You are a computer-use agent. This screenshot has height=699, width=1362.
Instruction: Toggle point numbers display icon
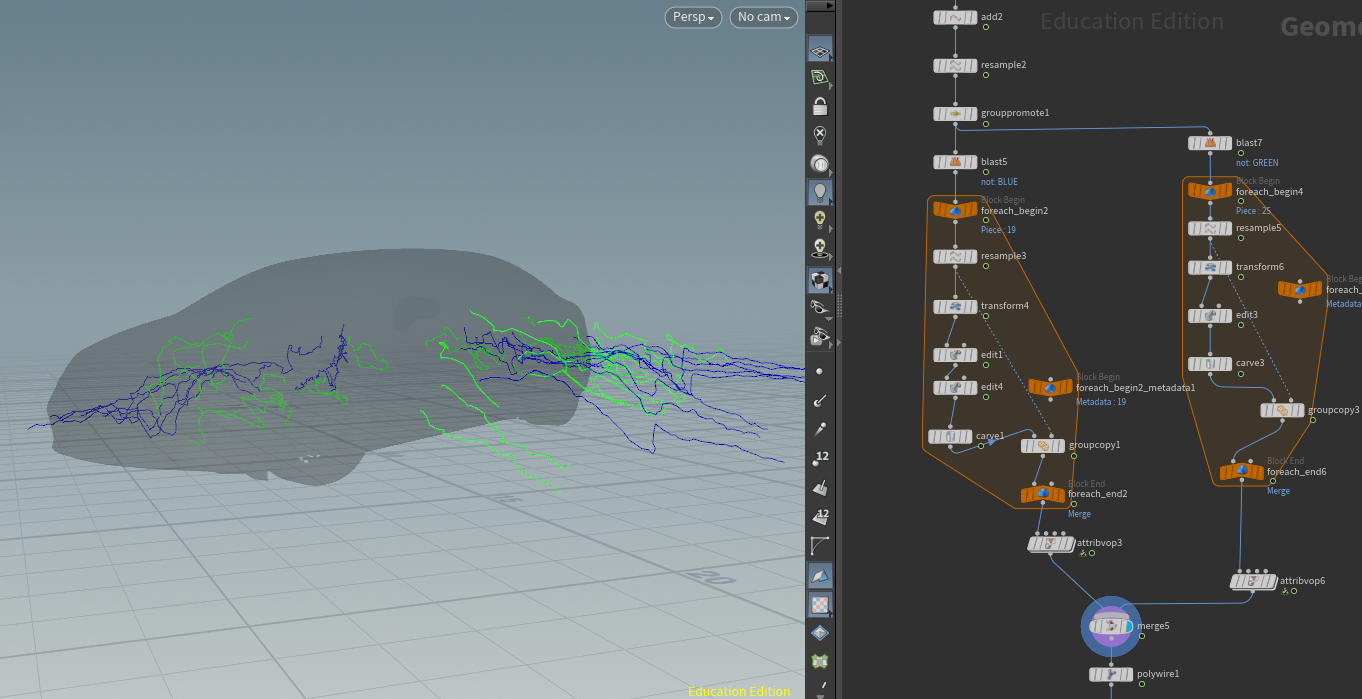click(820, 459)
